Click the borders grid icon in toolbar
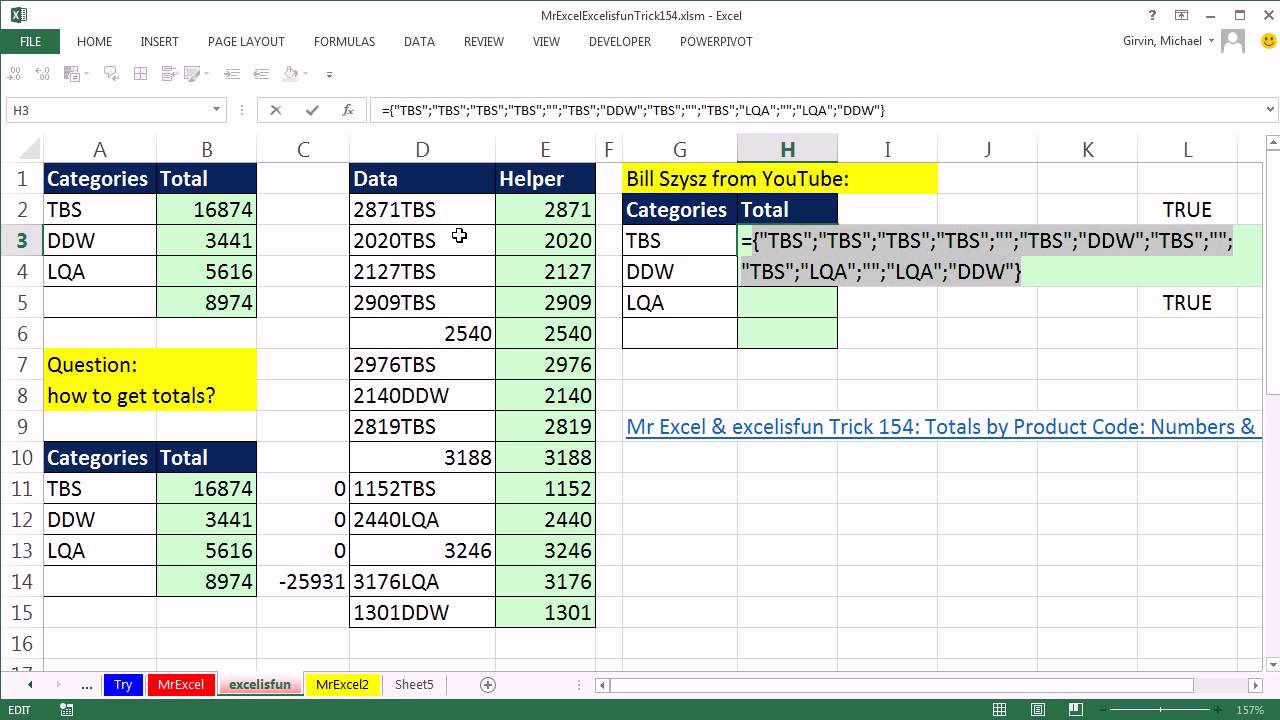 [140, 74]
